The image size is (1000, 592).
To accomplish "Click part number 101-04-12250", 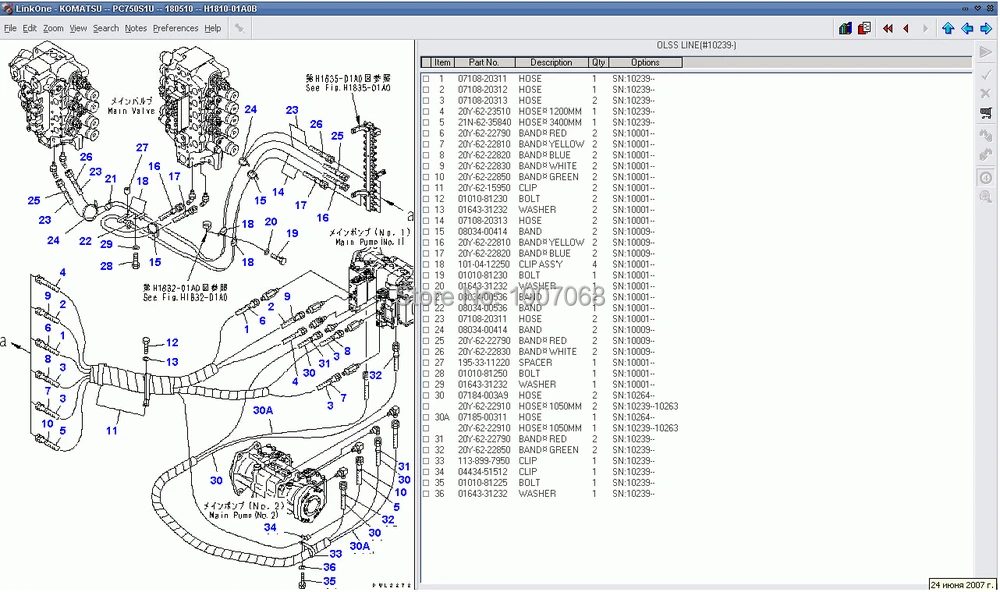I will tap(483, 264).
